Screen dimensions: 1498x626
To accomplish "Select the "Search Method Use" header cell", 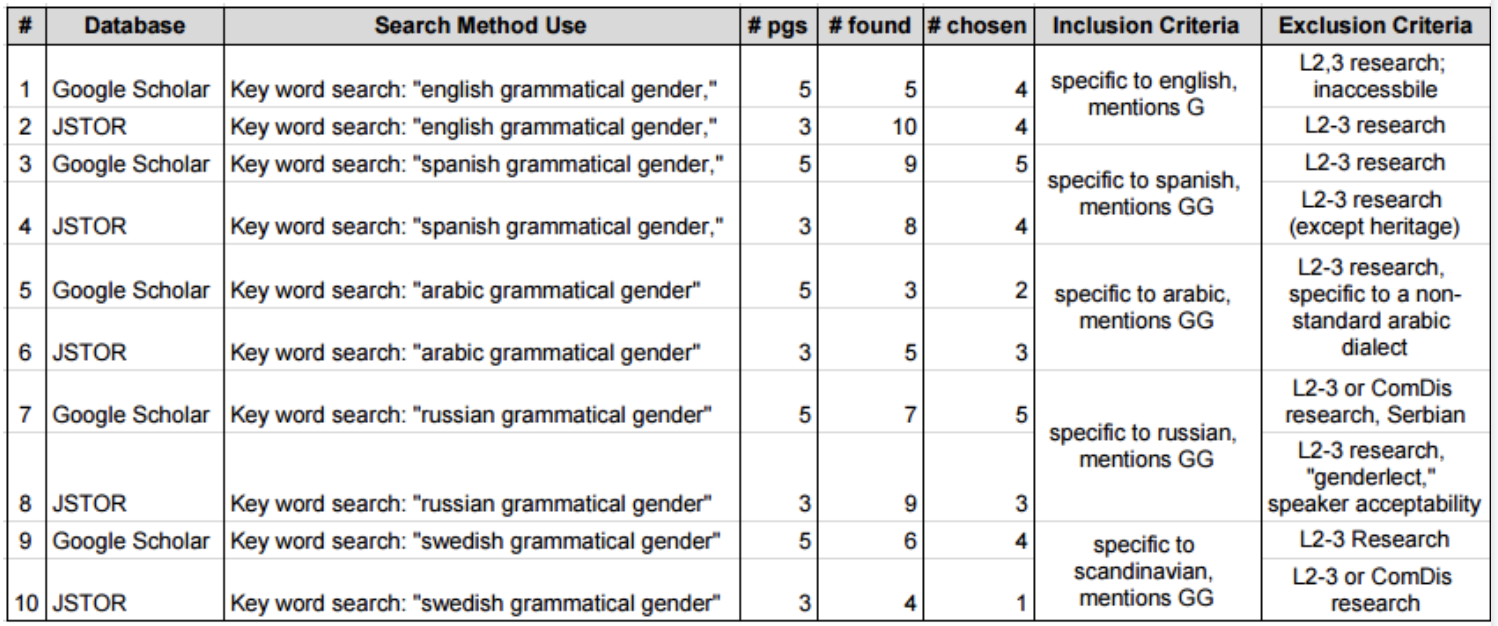I will [480, 26].
